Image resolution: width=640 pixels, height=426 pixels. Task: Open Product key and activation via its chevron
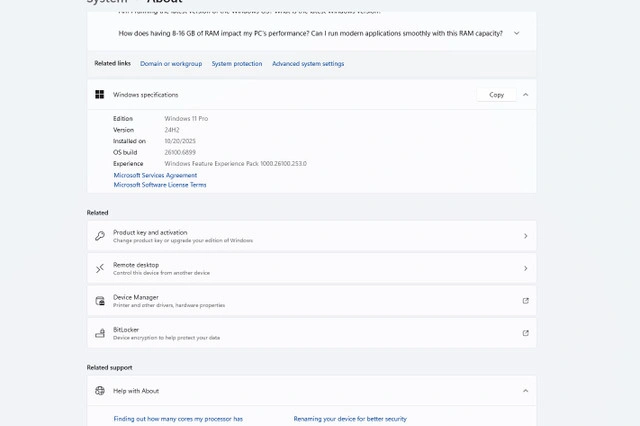(x=526, y=236)
